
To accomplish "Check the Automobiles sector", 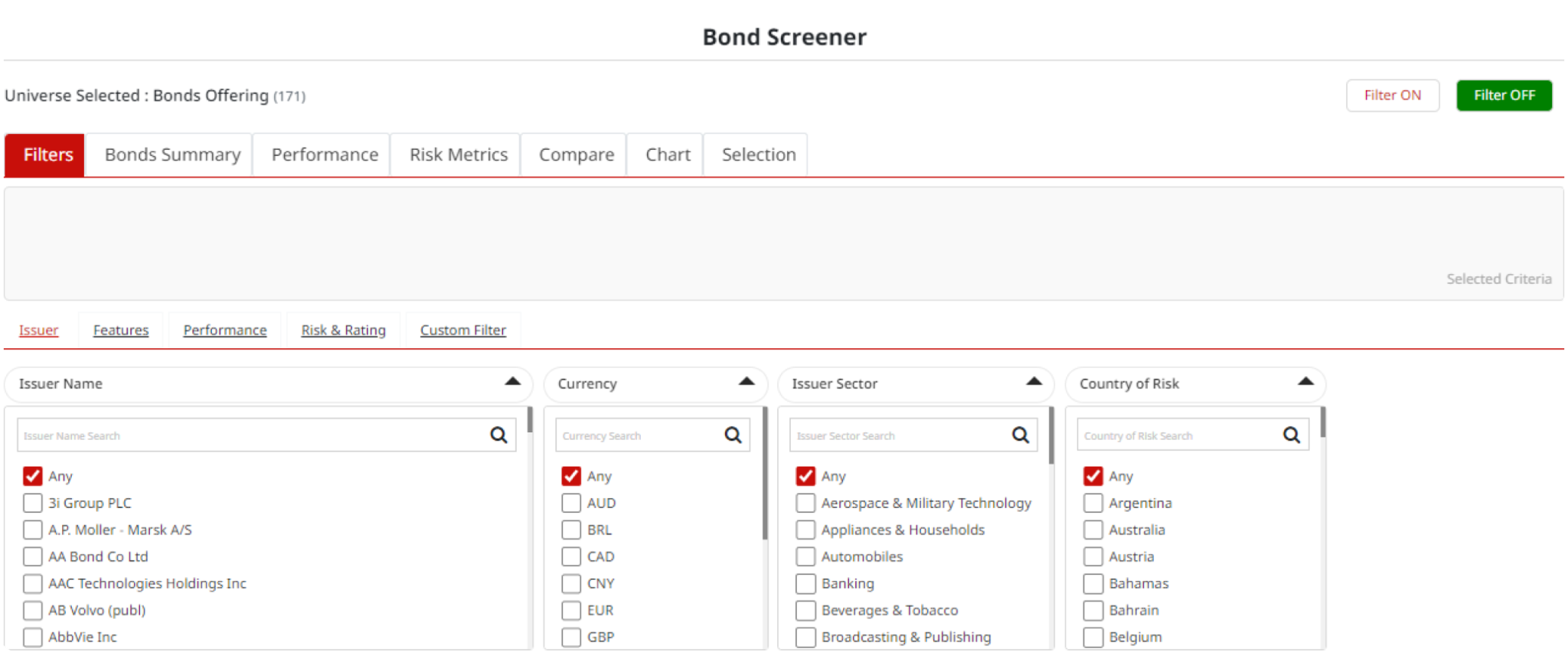I will point(805,556).
